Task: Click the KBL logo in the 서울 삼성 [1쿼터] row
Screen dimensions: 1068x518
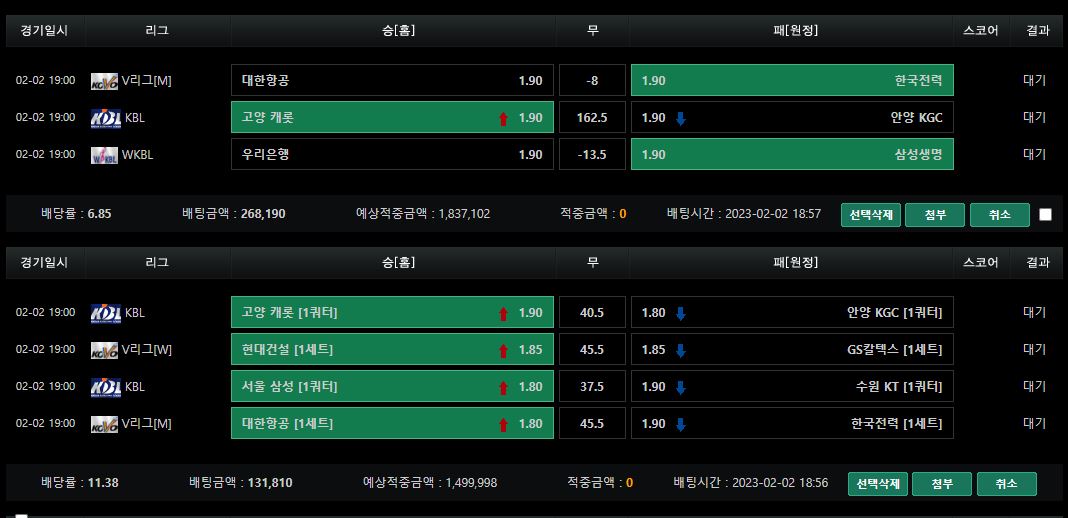Action: (x=106, y=387)
